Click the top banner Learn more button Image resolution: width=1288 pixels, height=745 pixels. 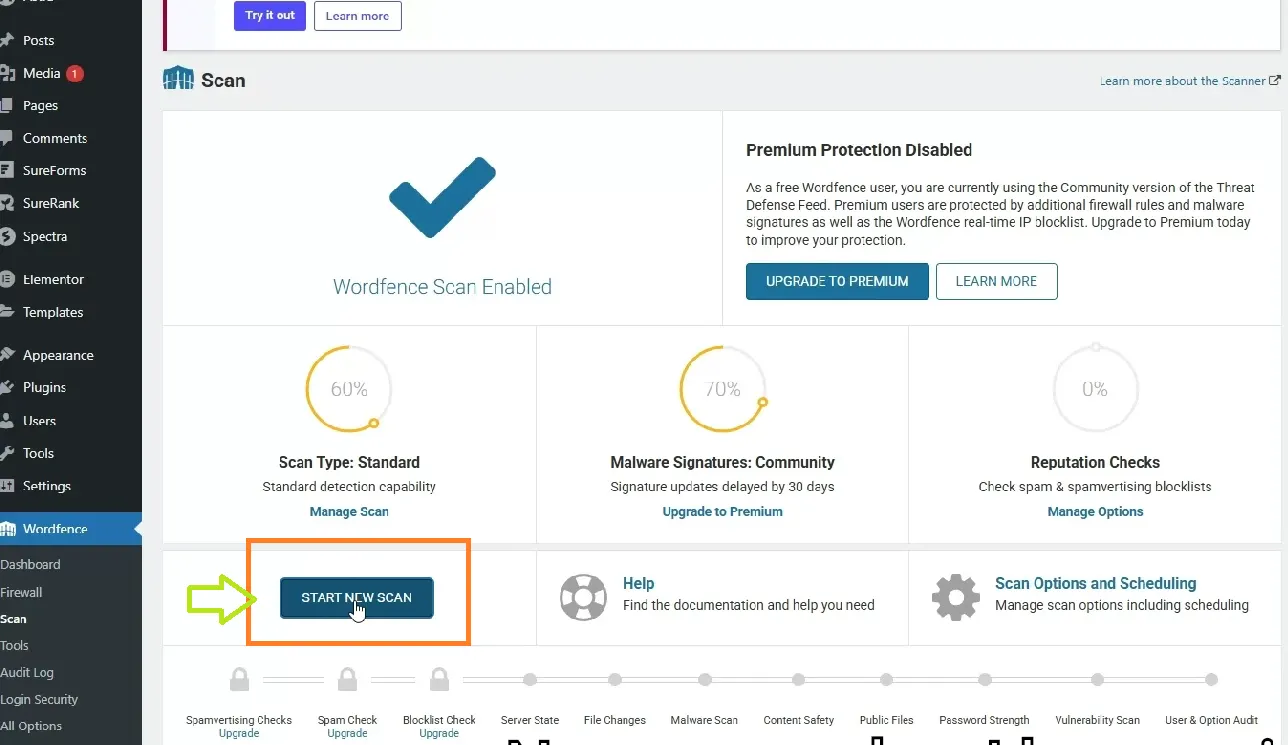tap(357, 16)
